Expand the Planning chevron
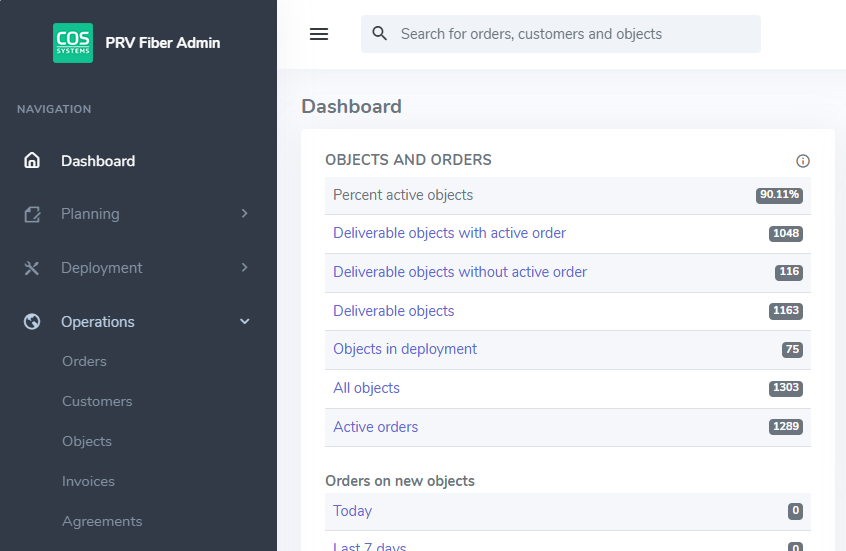This screenshot has width=846, height=551. click(x=244, y=213)
